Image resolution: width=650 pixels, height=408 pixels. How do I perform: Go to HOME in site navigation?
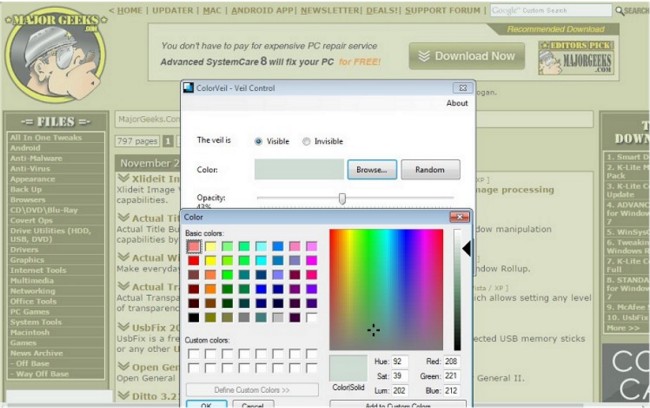129,10
